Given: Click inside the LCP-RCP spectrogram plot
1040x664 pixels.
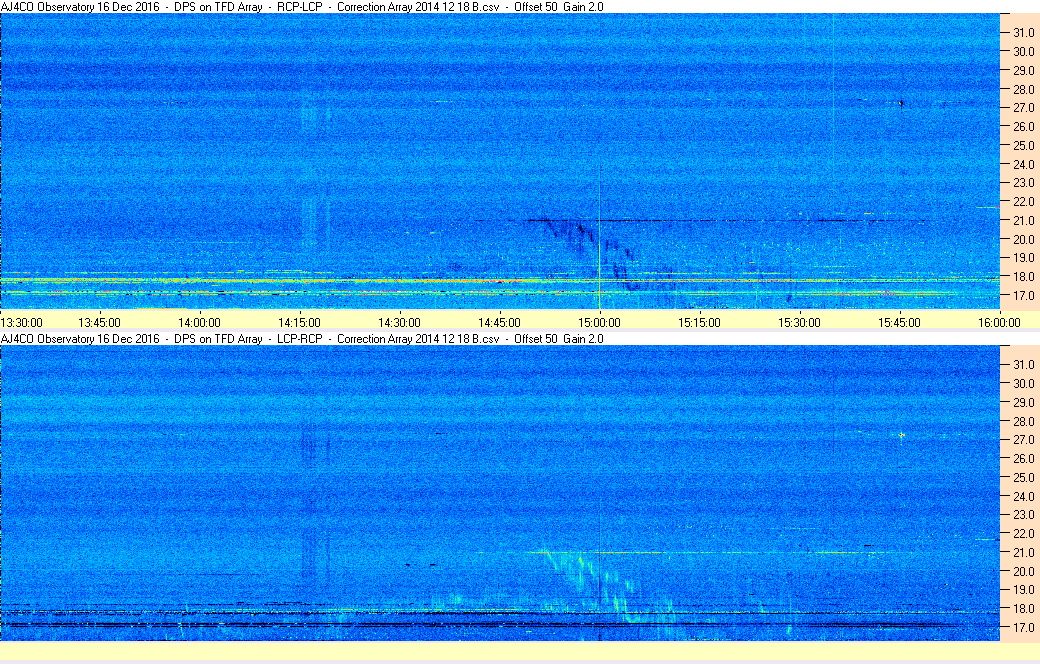Looking at the screenshot, I should coord(499,493).
